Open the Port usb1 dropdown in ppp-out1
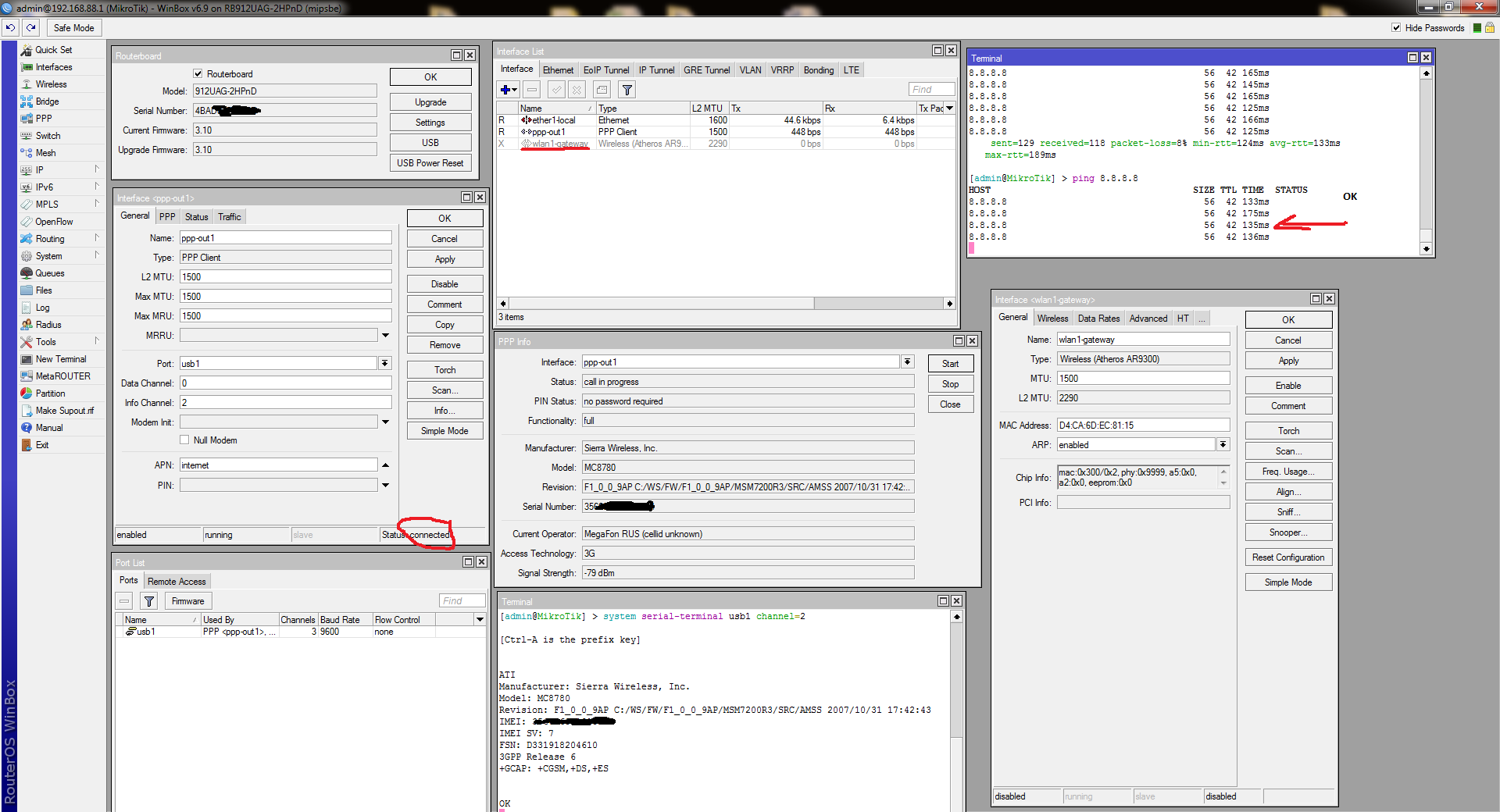The image size is (1500, 812). tap(385, 364)
